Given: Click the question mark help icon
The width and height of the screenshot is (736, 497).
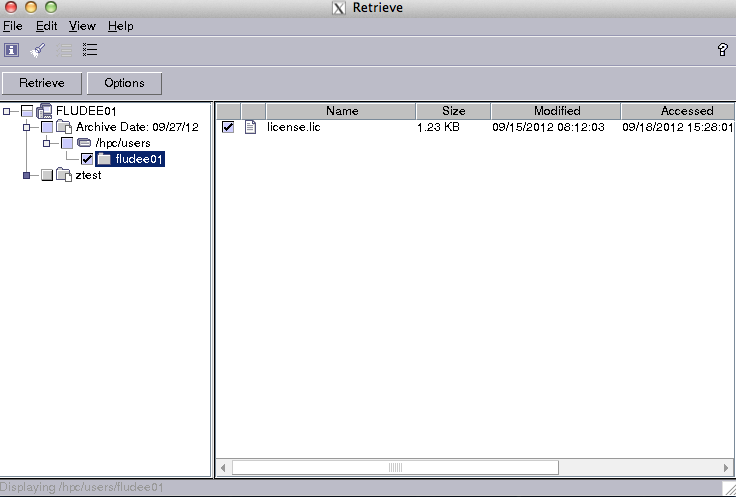Looking at the screenshot, I should click(722, 50).
